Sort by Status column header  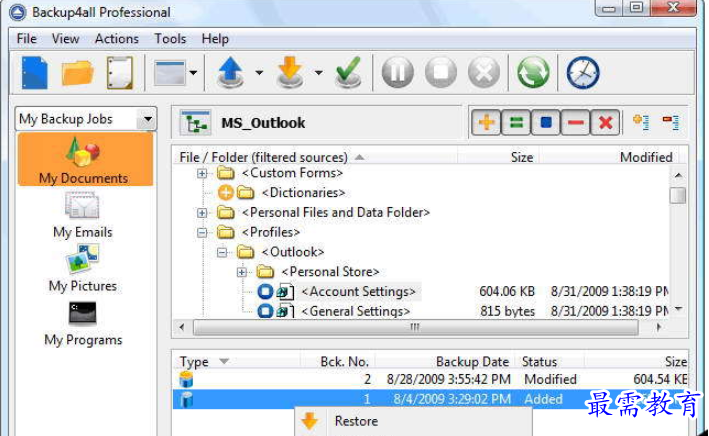coord(550,362)
